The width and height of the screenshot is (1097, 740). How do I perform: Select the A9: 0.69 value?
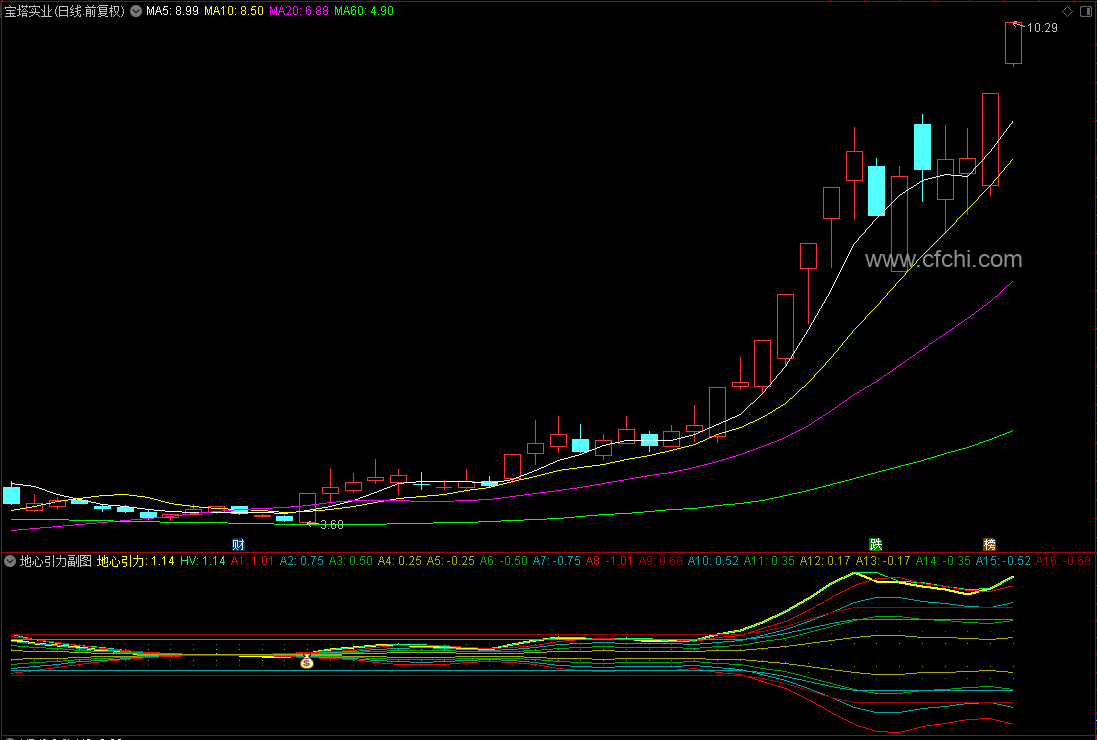660,561
